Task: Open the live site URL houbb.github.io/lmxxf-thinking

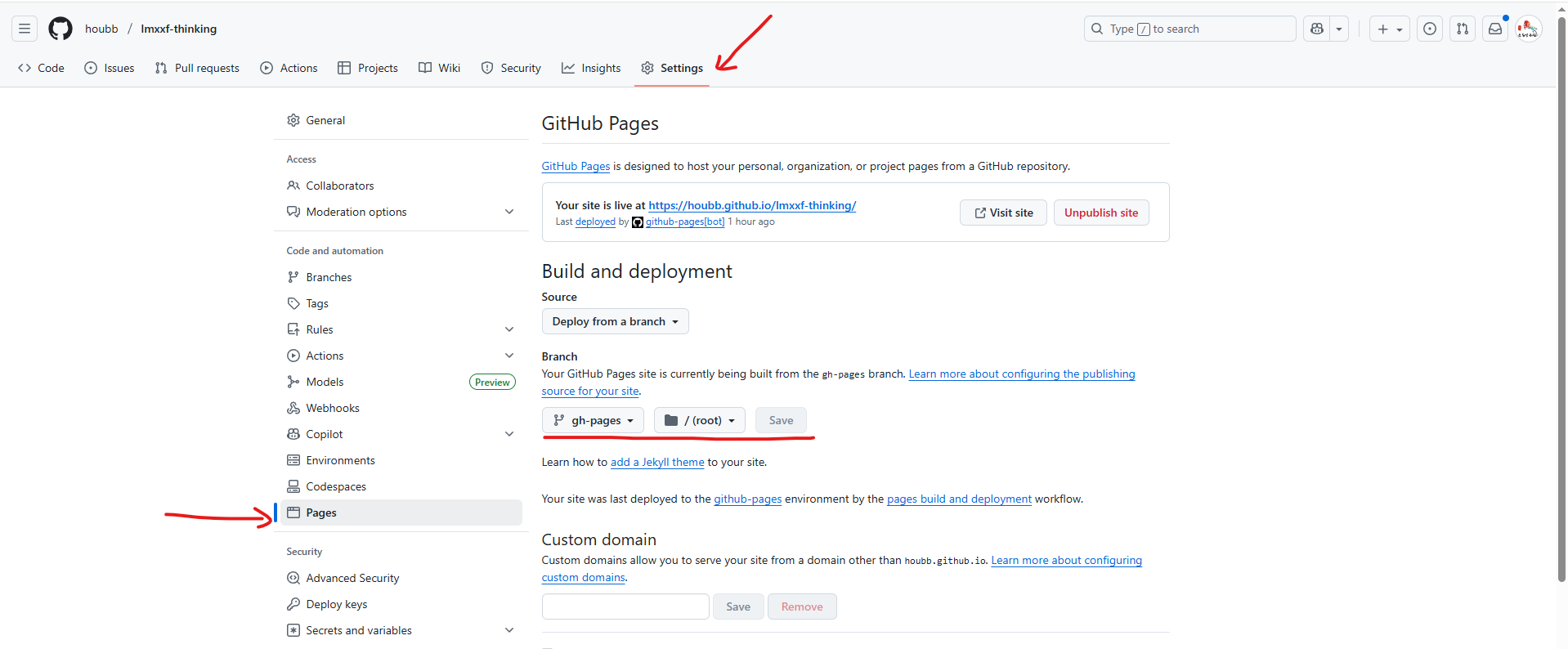Action: tap(752, 205)
